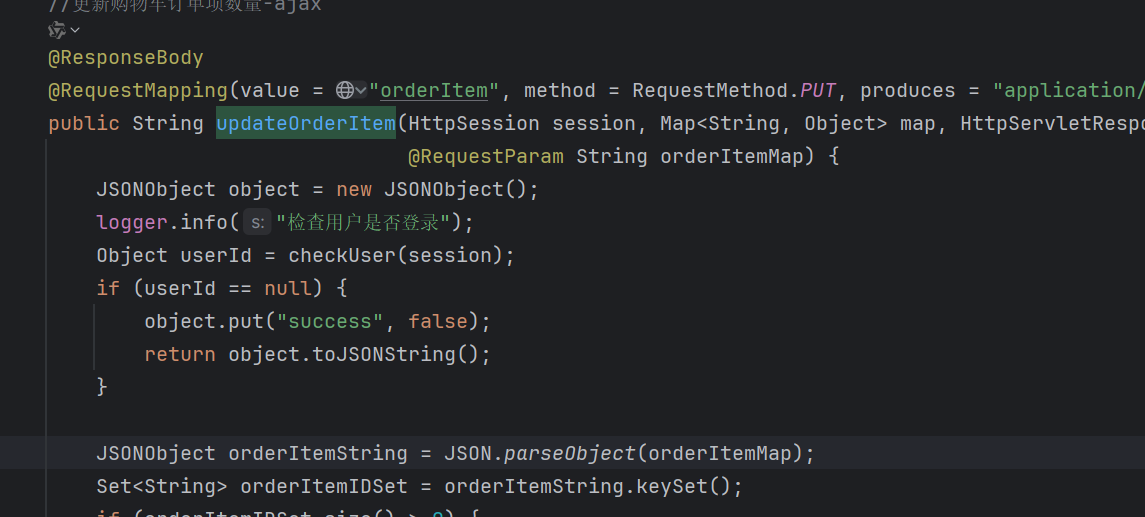Click the highlighted updateOrderItem method name

click(306, 123)
